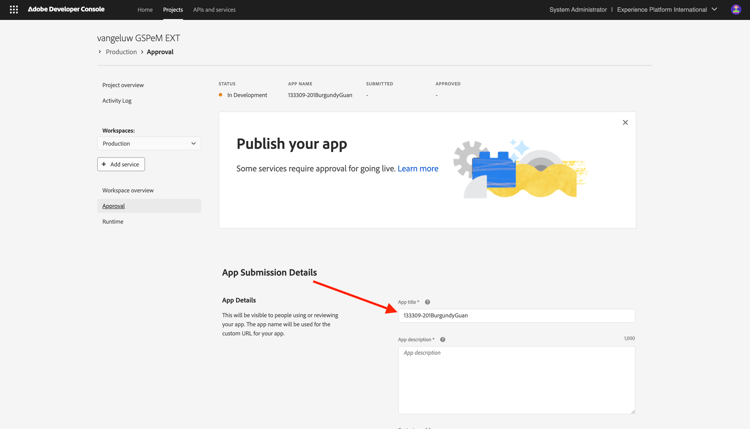Open the APIs and services tab
This screenshot has width=750, height=429.
(214, 10)
